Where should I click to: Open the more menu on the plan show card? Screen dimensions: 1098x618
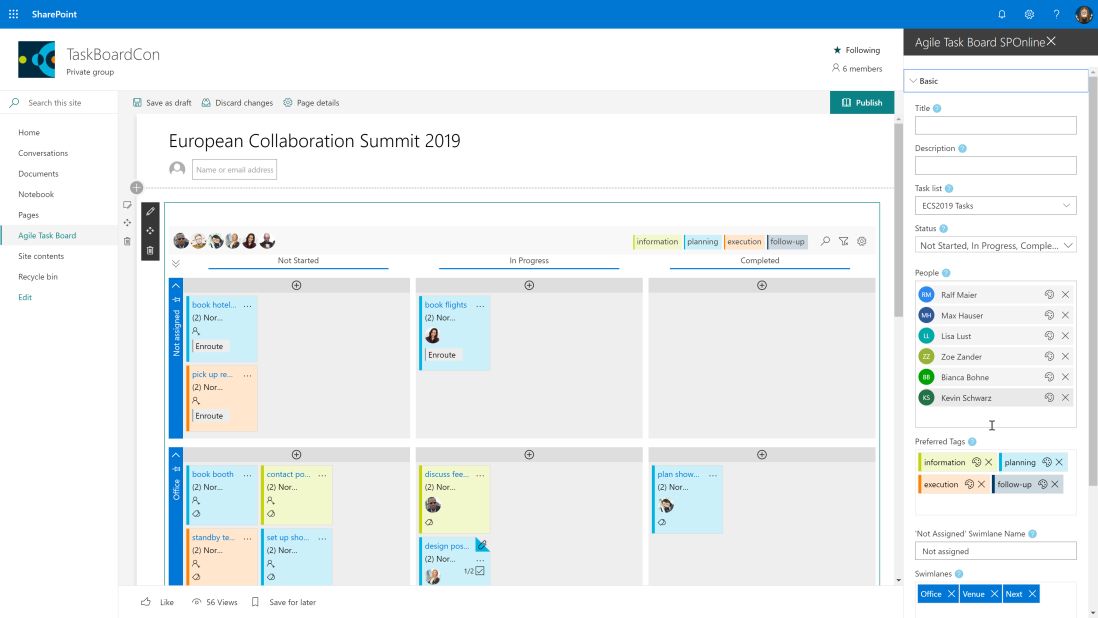coord(713,475)
